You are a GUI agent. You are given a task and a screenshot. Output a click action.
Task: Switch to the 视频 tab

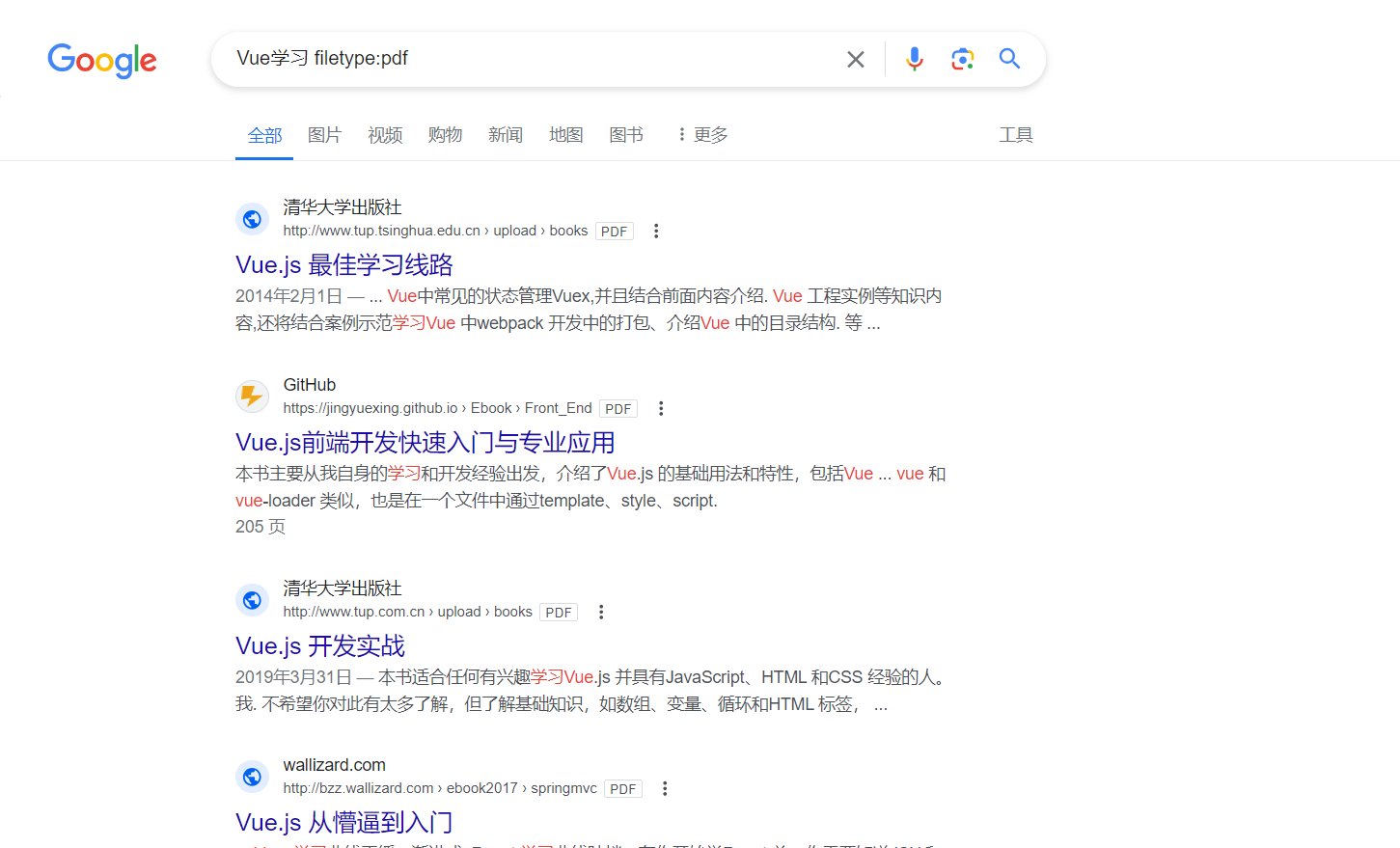[x=385, y=135]
